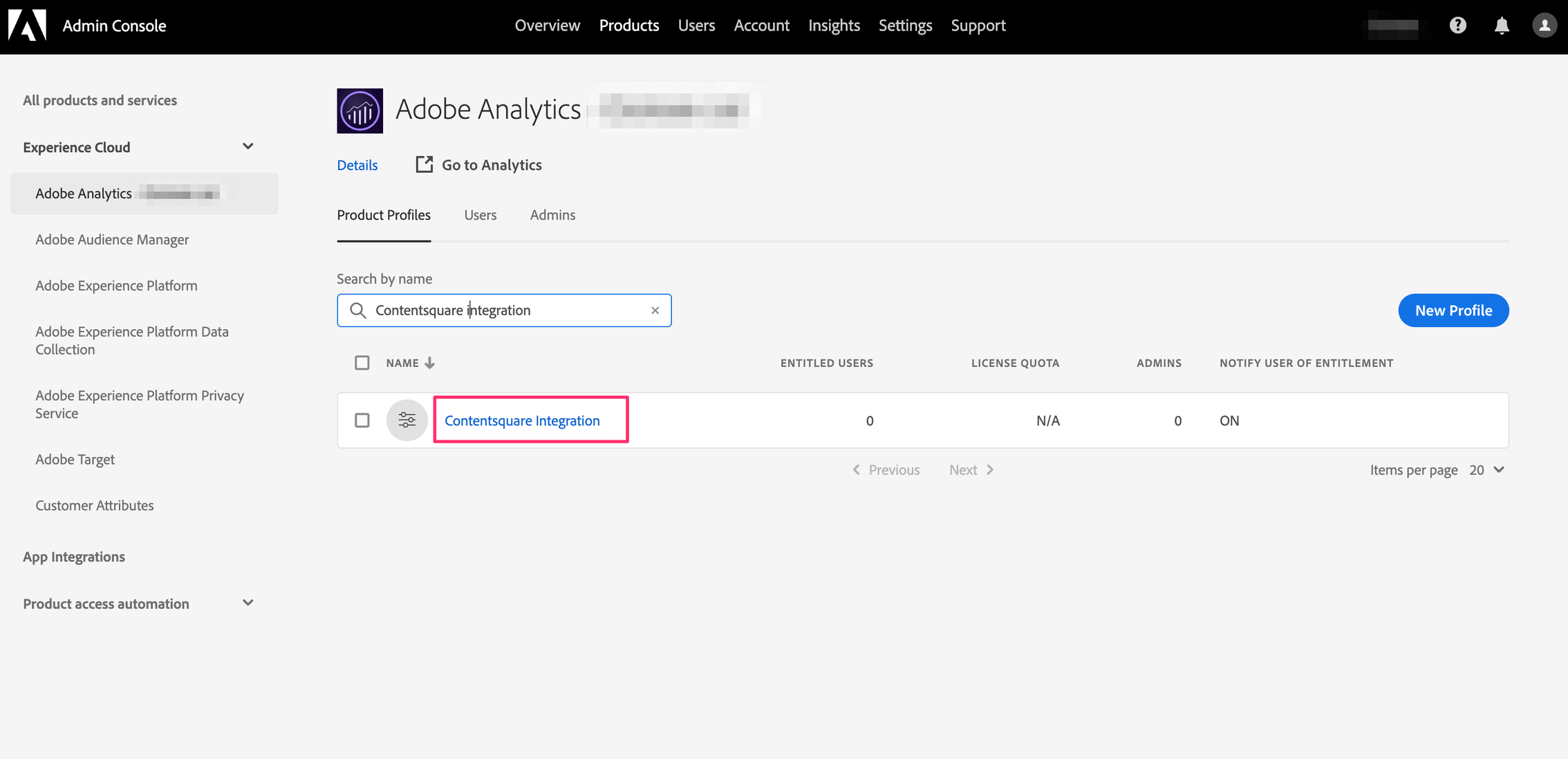Viewport: 1568px width, 759px height.
Task: Click the Admin Console title text
Action: [114, 26]
